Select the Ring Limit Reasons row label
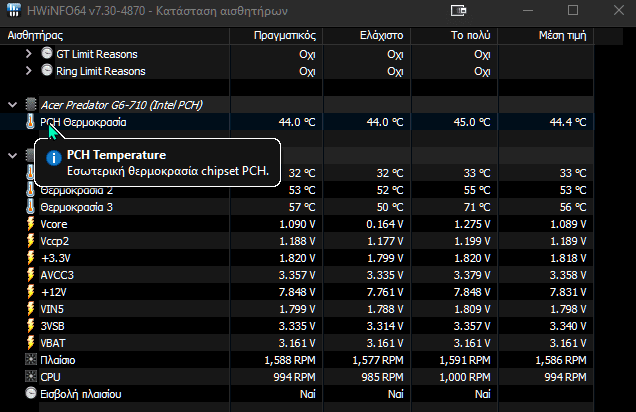636x412 pixels. click(101, 71)
